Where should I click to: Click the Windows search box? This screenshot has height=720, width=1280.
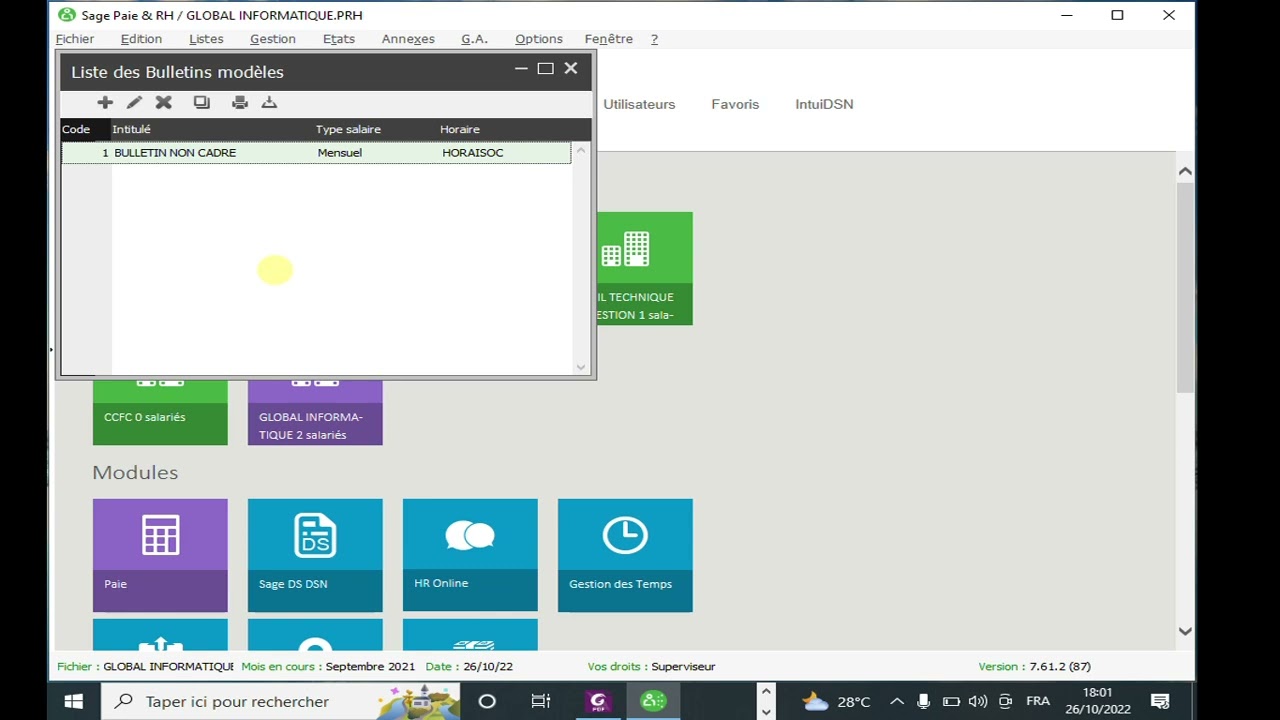[x=280, y=701]
